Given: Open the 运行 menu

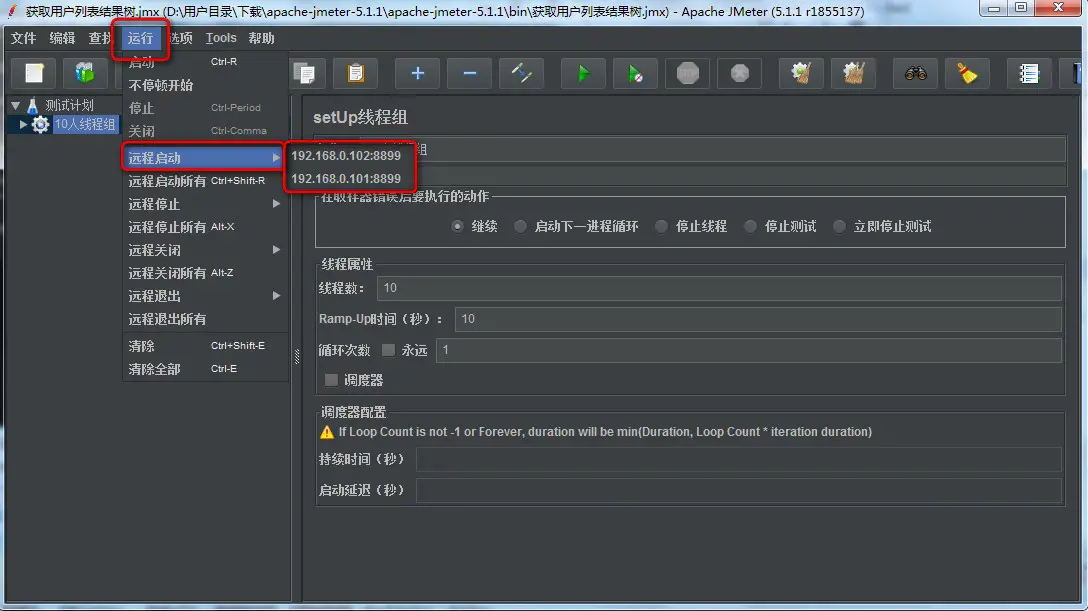Looking at the screenshot, I should point(140,38).
